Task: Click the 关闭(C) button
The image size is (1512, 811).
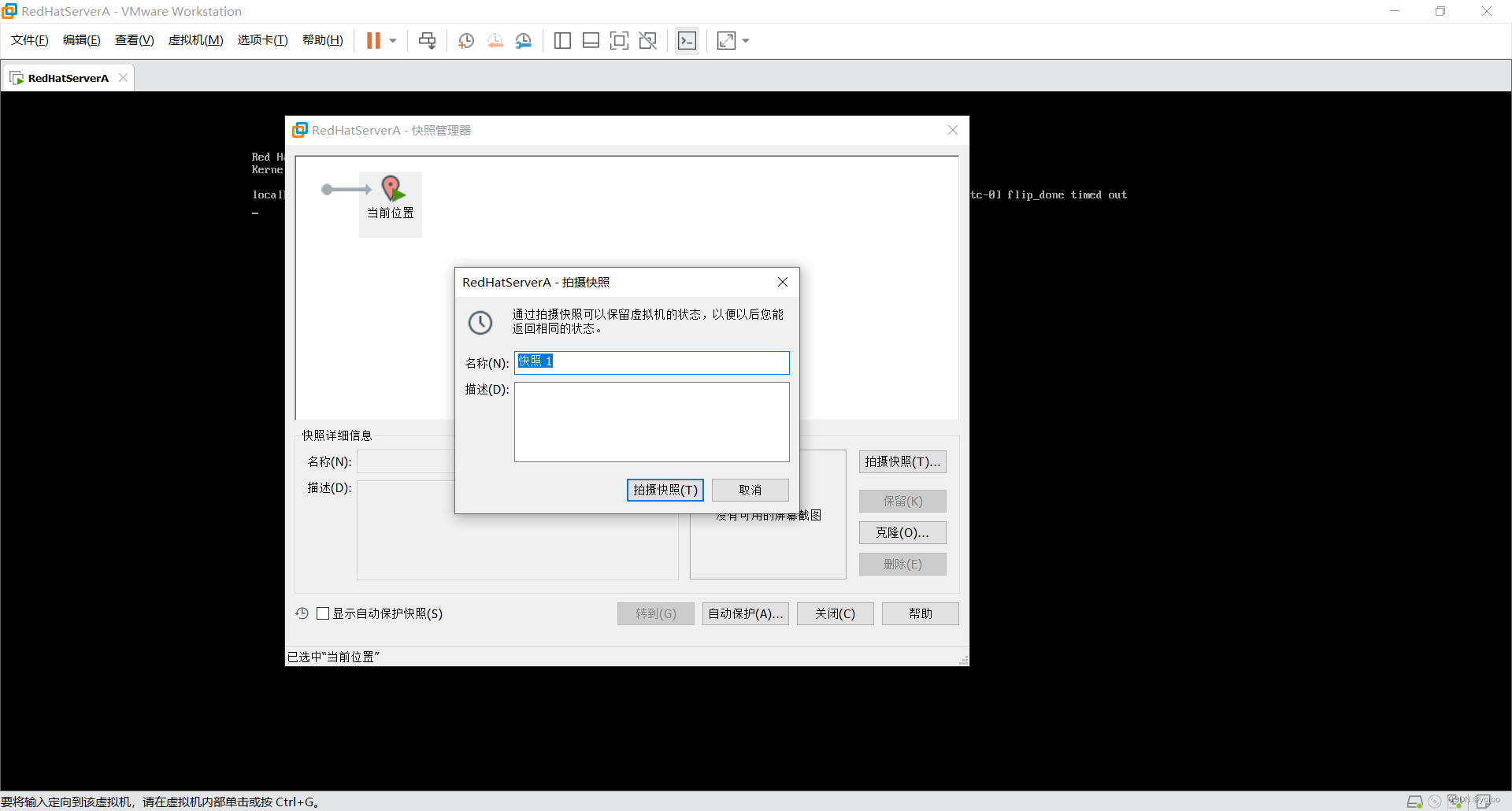Action: tap(836, 613)
